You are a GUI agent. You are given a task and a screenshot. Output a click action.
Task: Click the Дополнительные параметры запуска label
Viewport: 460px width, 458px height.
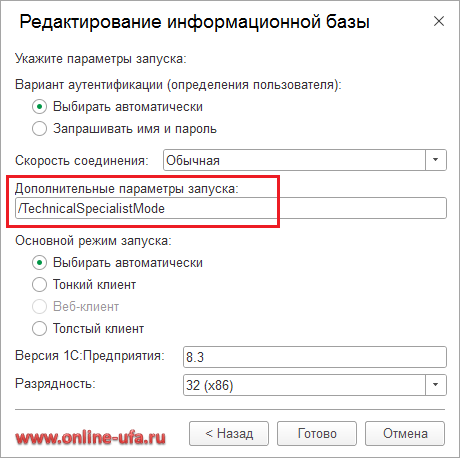(127, 189)
